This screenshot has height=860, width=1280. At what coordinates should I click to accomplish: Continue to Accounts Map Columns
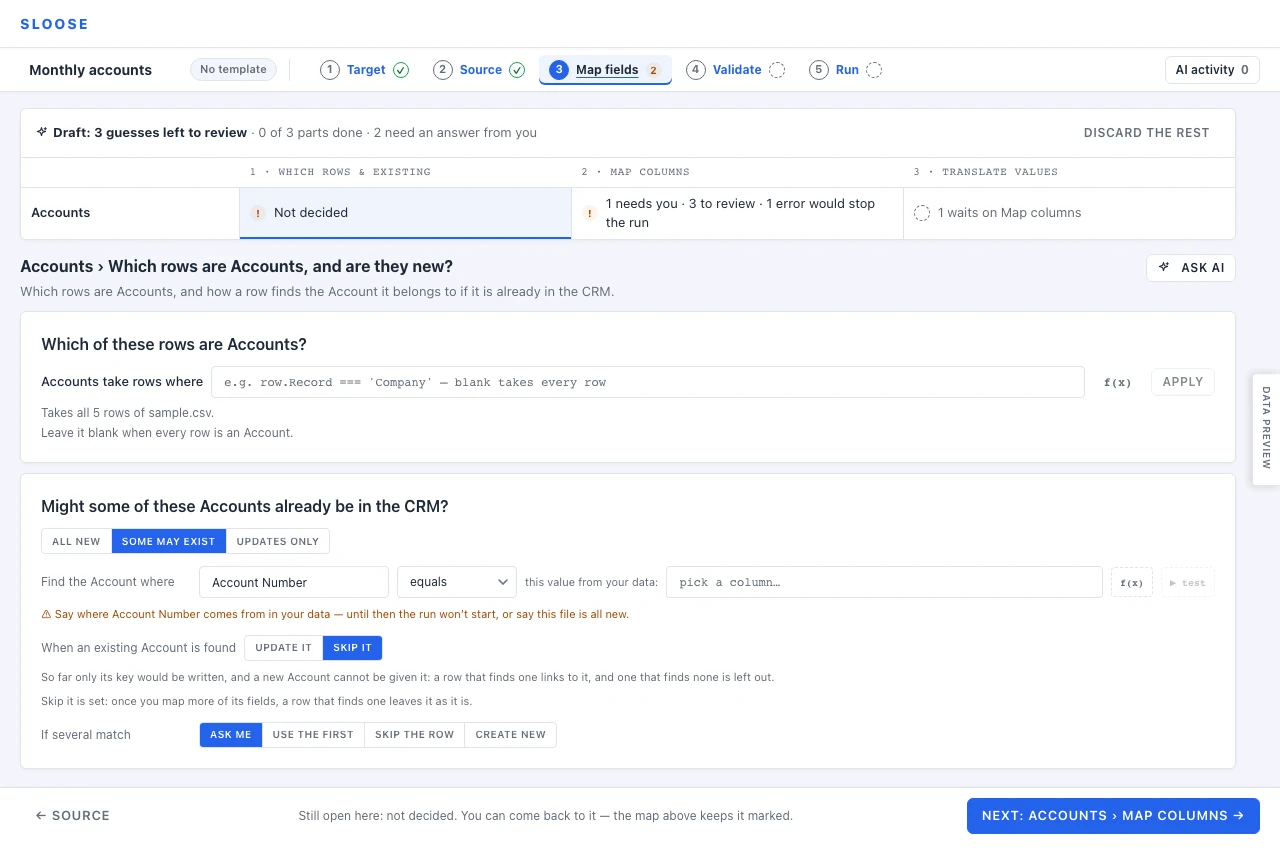tap(1113, 816)
